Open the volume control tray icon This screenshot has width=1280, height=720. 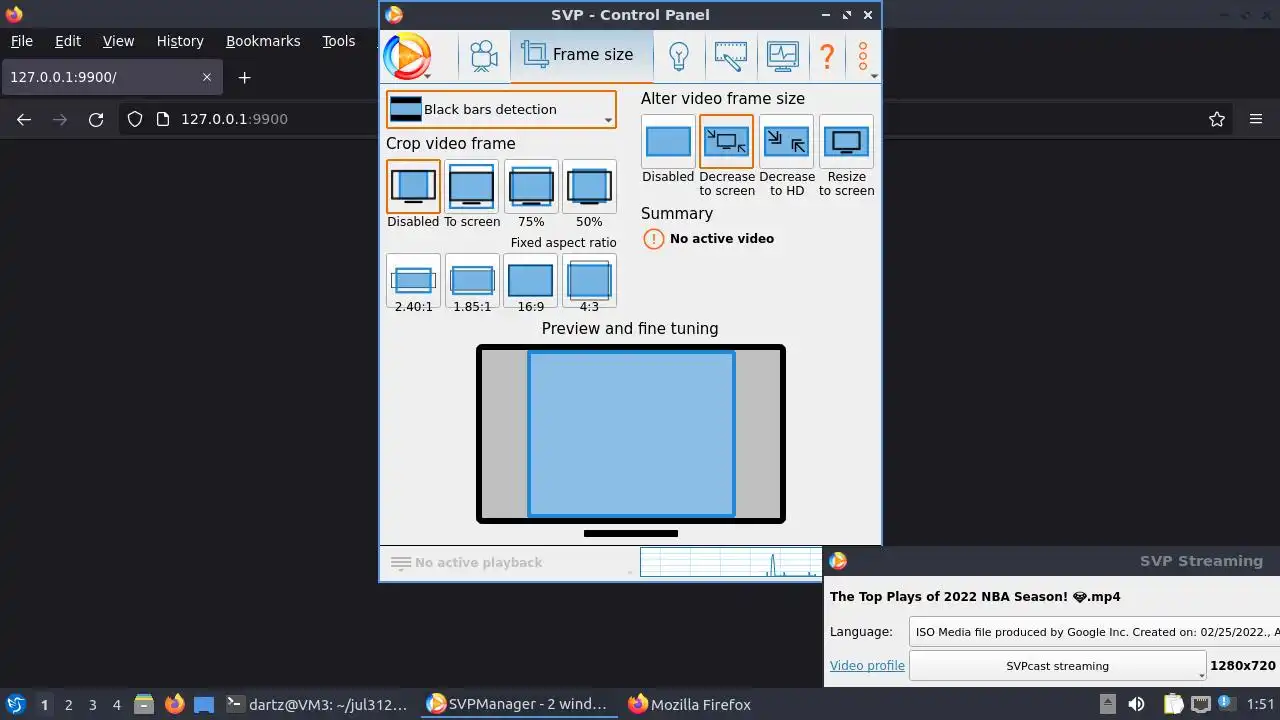point(1136,704)
